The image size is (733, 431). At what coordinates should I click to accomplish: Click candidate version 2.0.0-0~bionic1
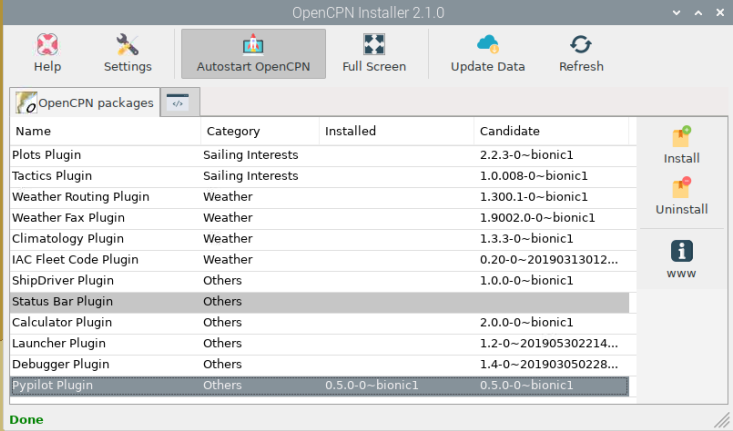click(x=526, y=323)
